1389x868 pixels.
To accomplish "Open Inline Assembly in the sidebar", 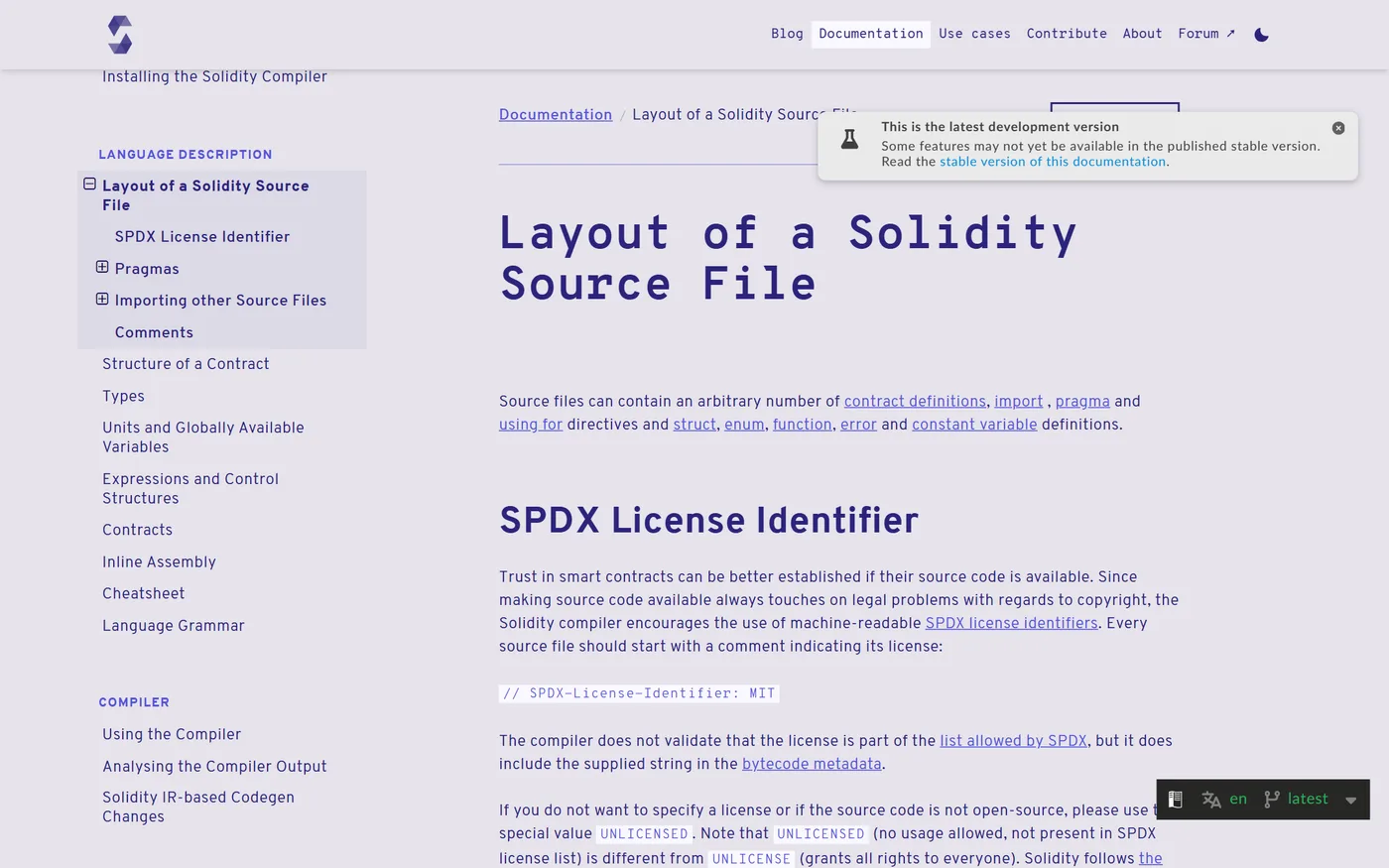I will [x=159, y=561].
